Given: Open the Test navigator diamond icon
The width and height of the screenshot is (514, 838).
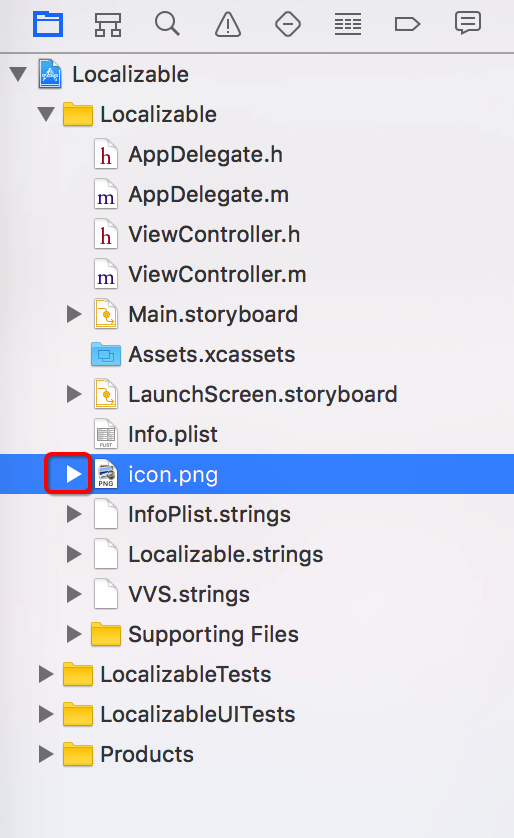Looking at the screenshot, I should [288, 25].
